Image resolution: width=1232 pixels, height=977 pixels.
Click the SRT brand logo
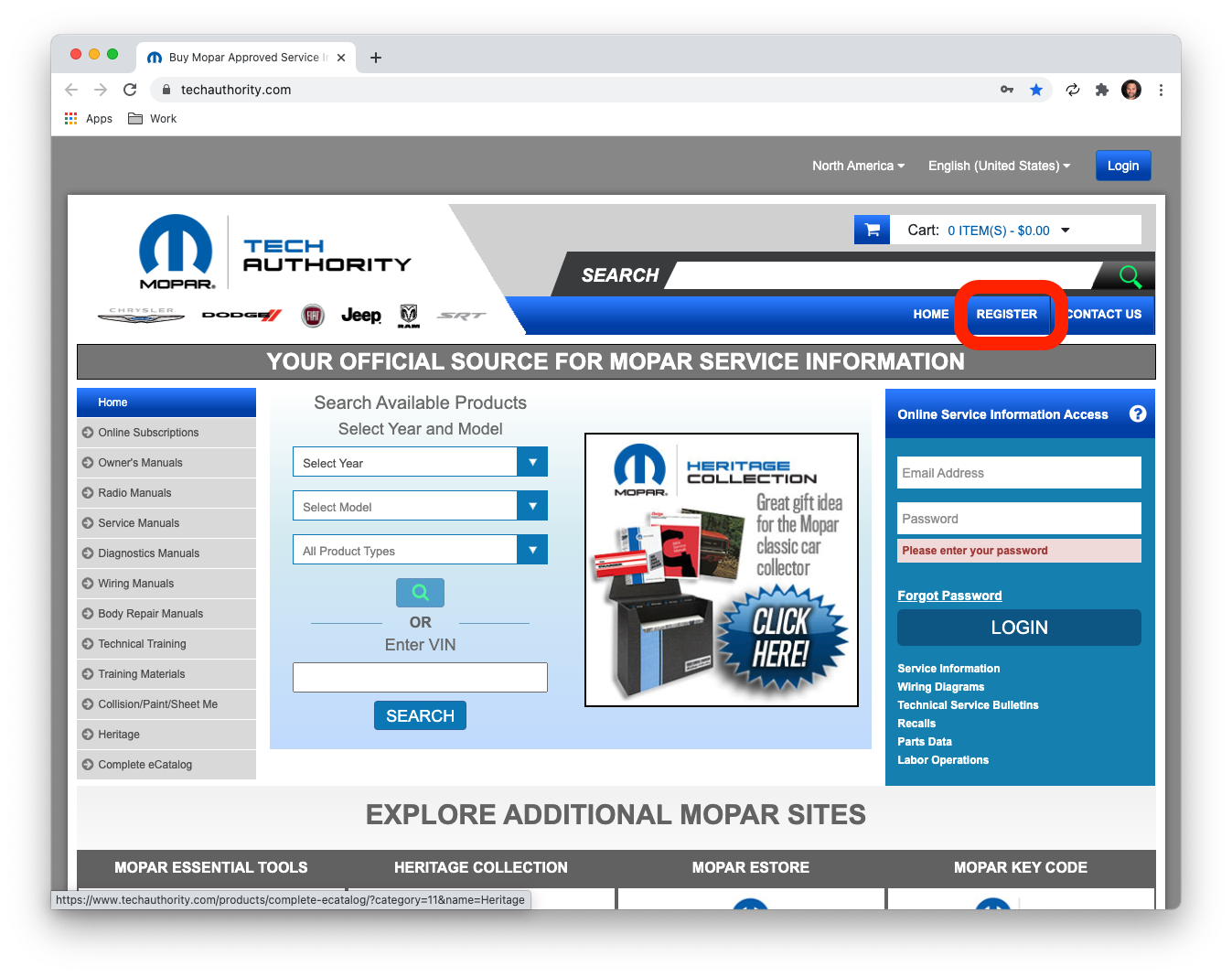[x=461, y=316]
